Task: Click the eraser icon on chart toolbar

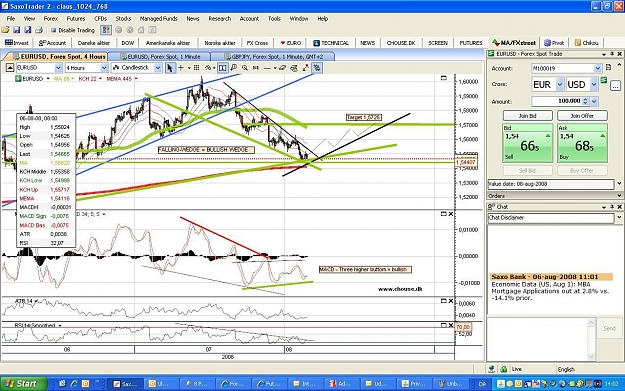Action: click(x=282, y=68)
